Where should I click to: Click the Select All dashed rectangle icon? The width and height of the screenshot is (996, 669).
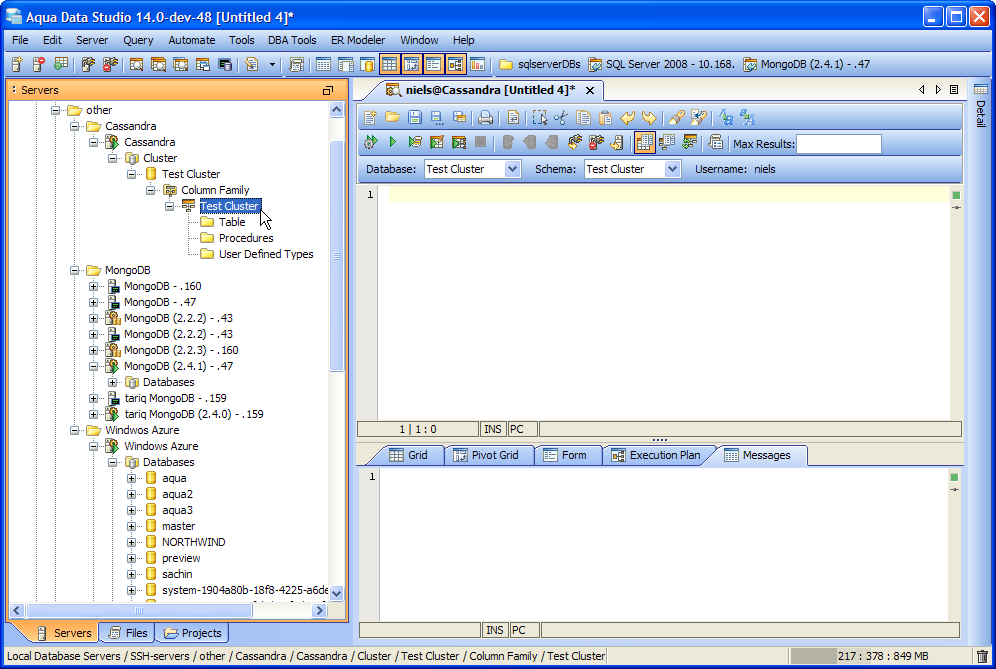[x=539, y=118]
